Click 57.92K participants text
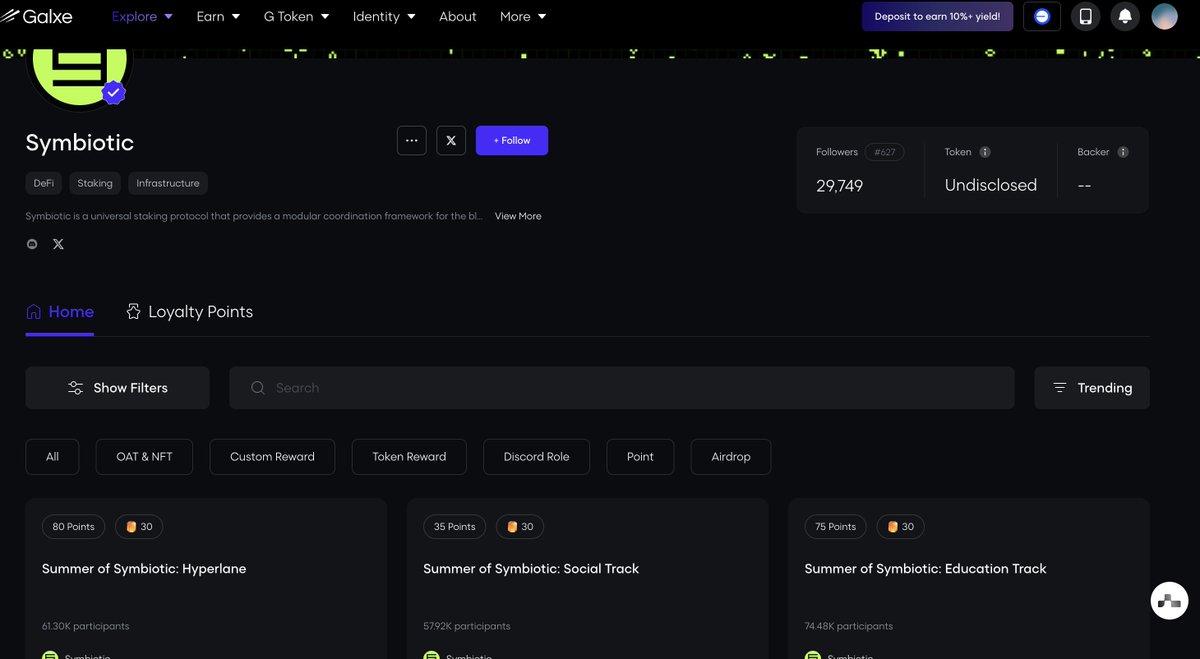Viewport: 1200px width, 659px height. tap(467, 626)
